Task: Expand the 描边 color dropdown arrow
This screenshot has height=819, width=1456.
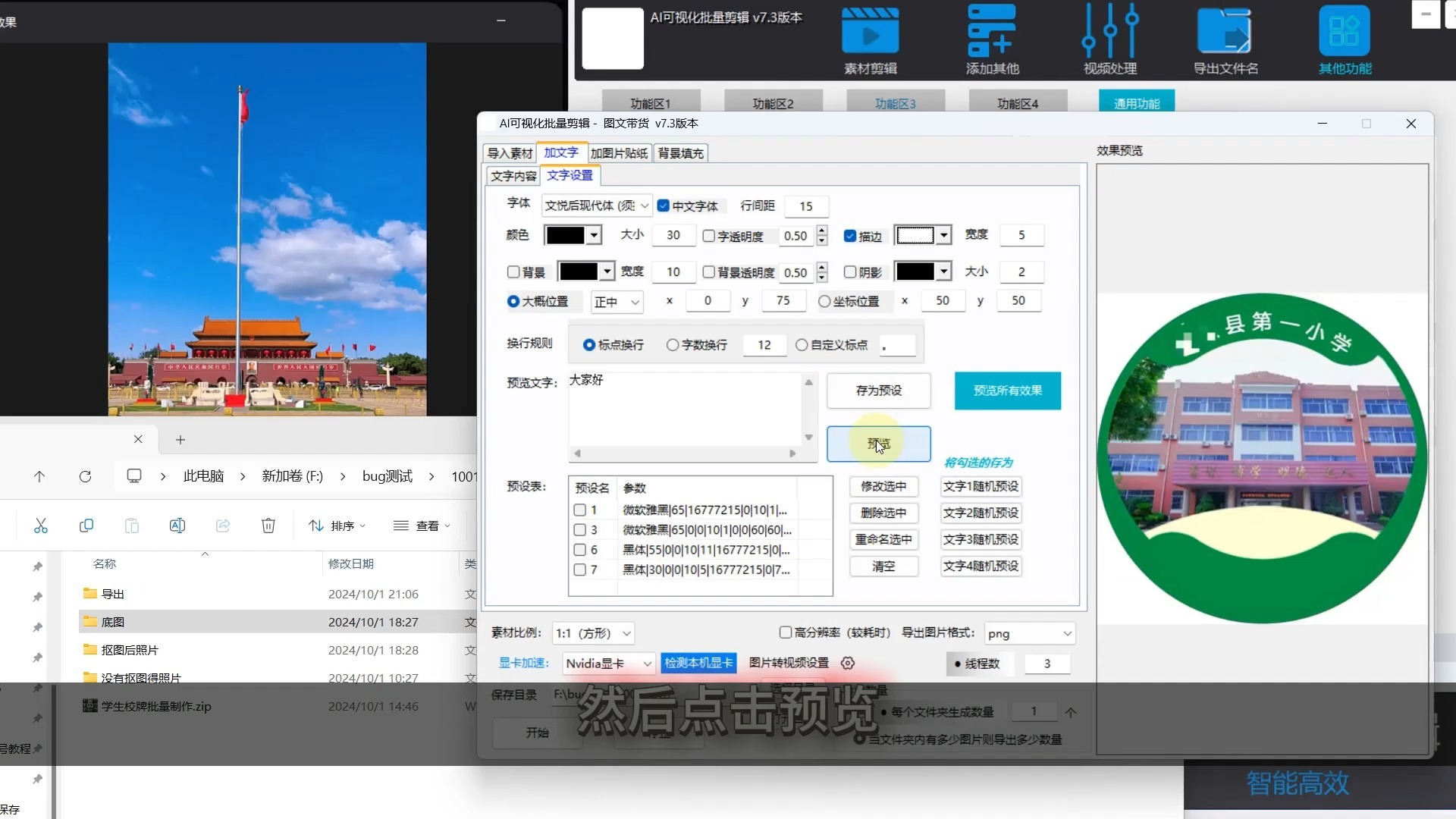Action: click(x=943, y=235)
